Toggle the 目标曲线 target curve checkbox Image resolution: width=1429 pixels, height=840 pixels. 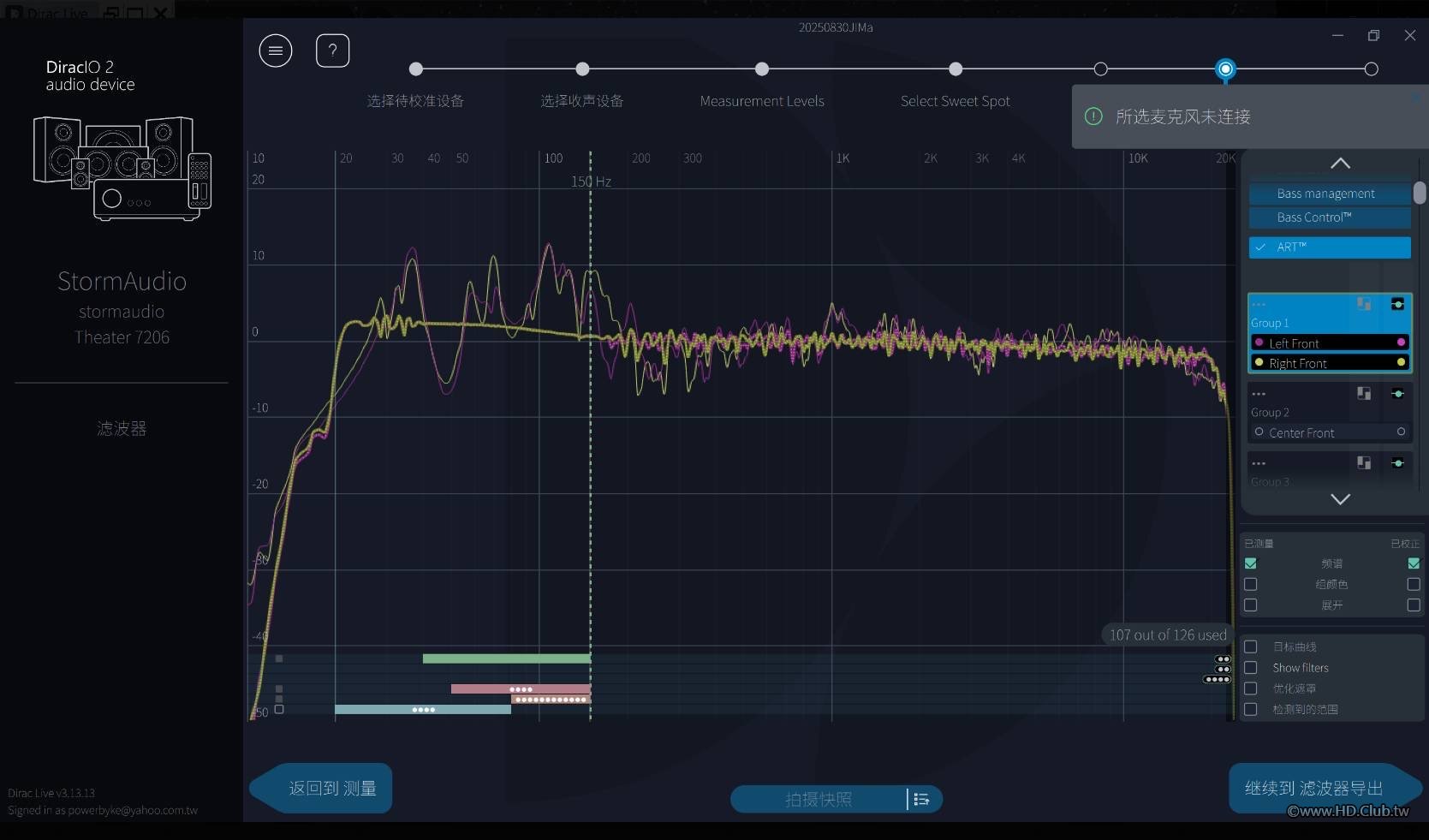point(1251,647)
